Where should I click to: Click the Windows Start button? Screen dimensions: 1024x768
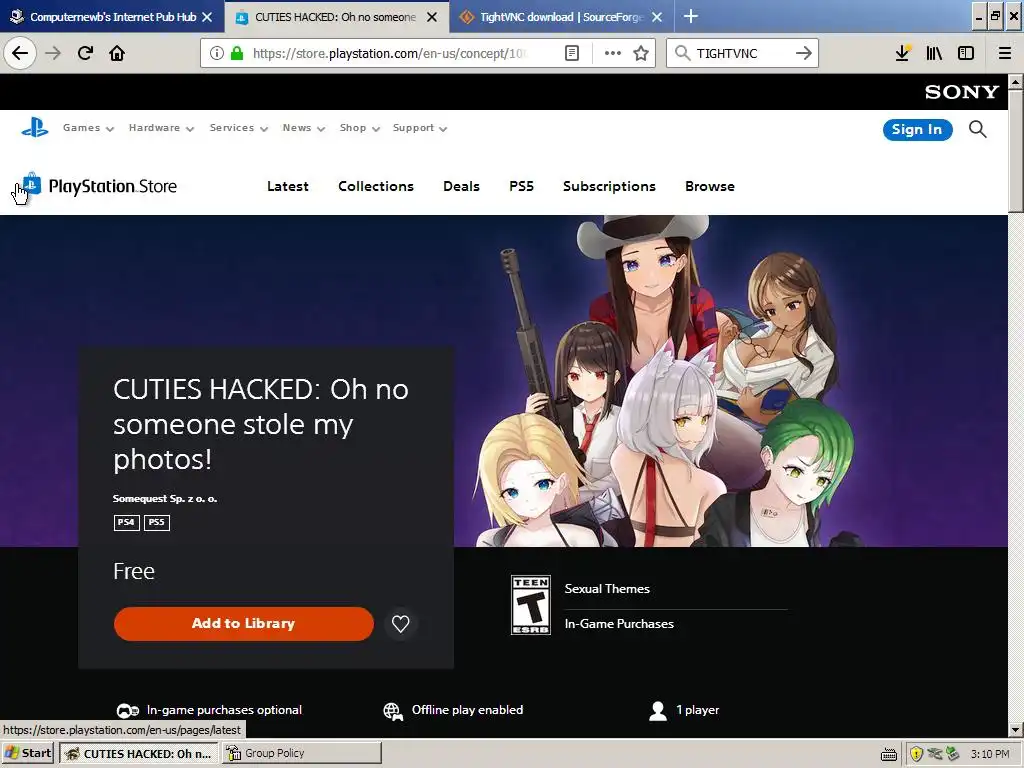coord(28,754)
